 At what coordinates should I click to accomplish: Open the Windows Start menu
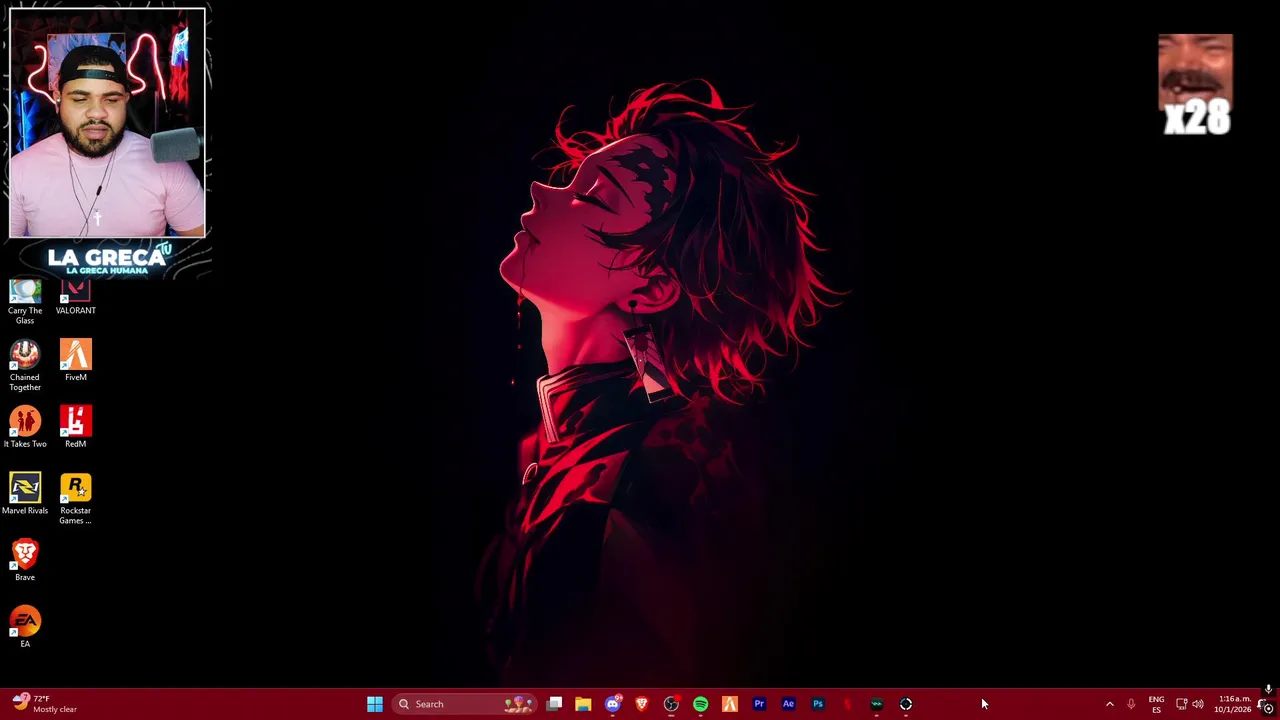point(375,704)
